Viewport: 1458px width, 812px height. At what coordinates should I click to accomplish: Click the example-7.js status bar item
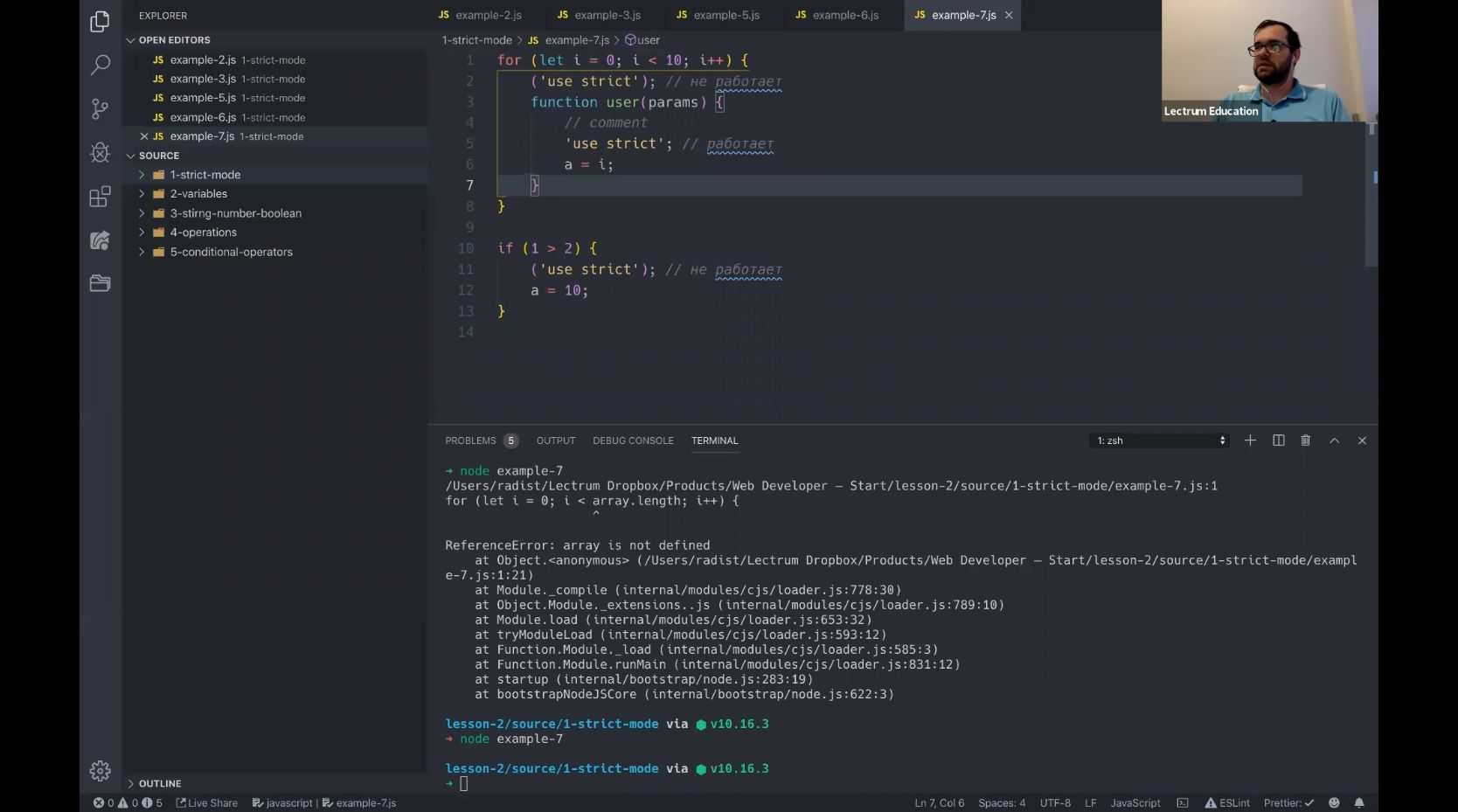coord(359,802)
